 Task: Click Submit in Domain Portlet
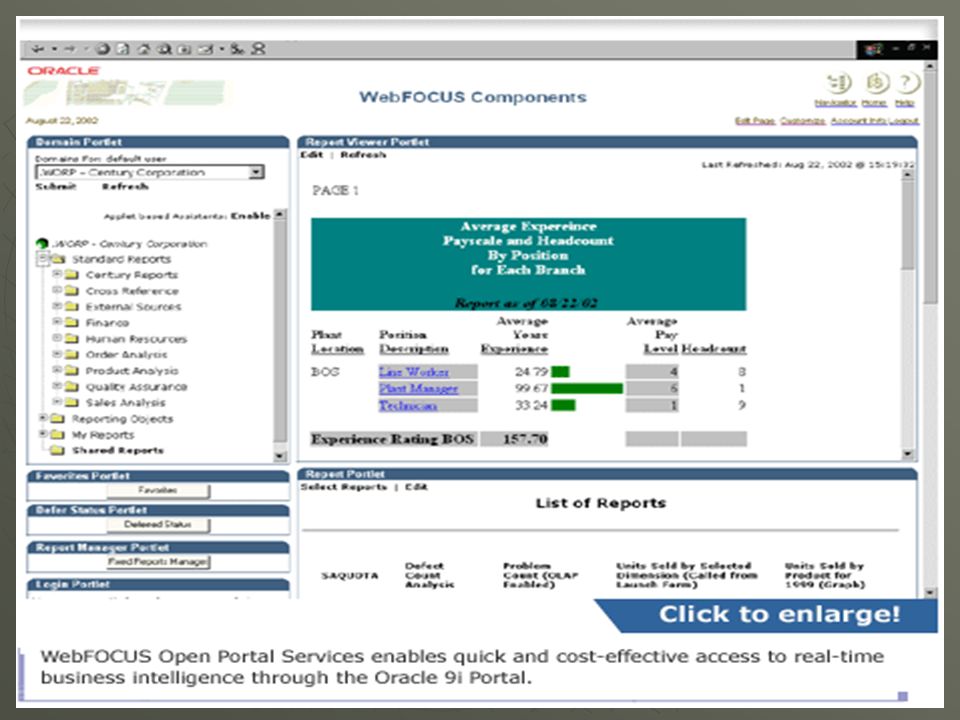[56, 187]
